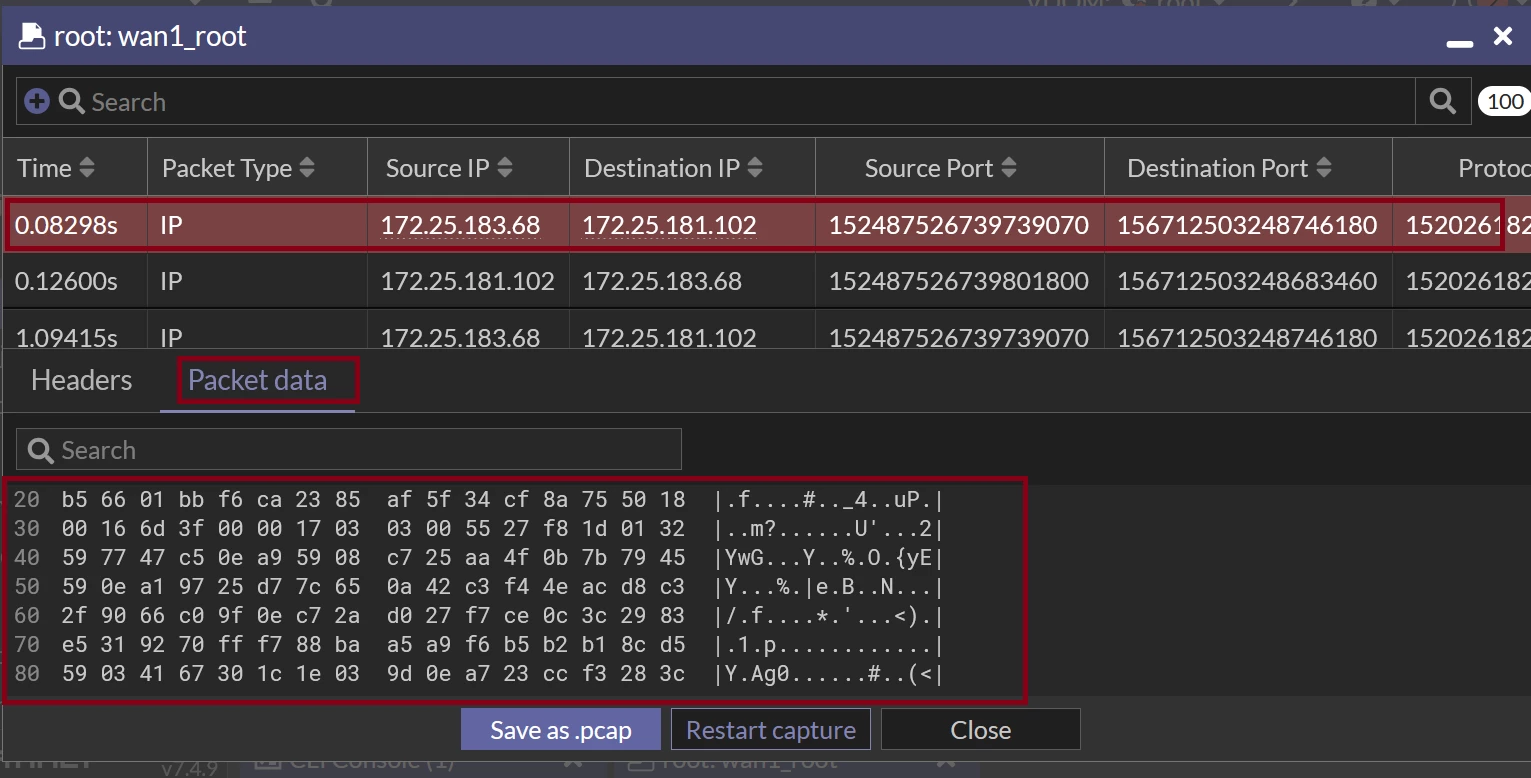Click hex line at offset 40
This screenshot has height=778, width=1531.
(x=479, y=558)
